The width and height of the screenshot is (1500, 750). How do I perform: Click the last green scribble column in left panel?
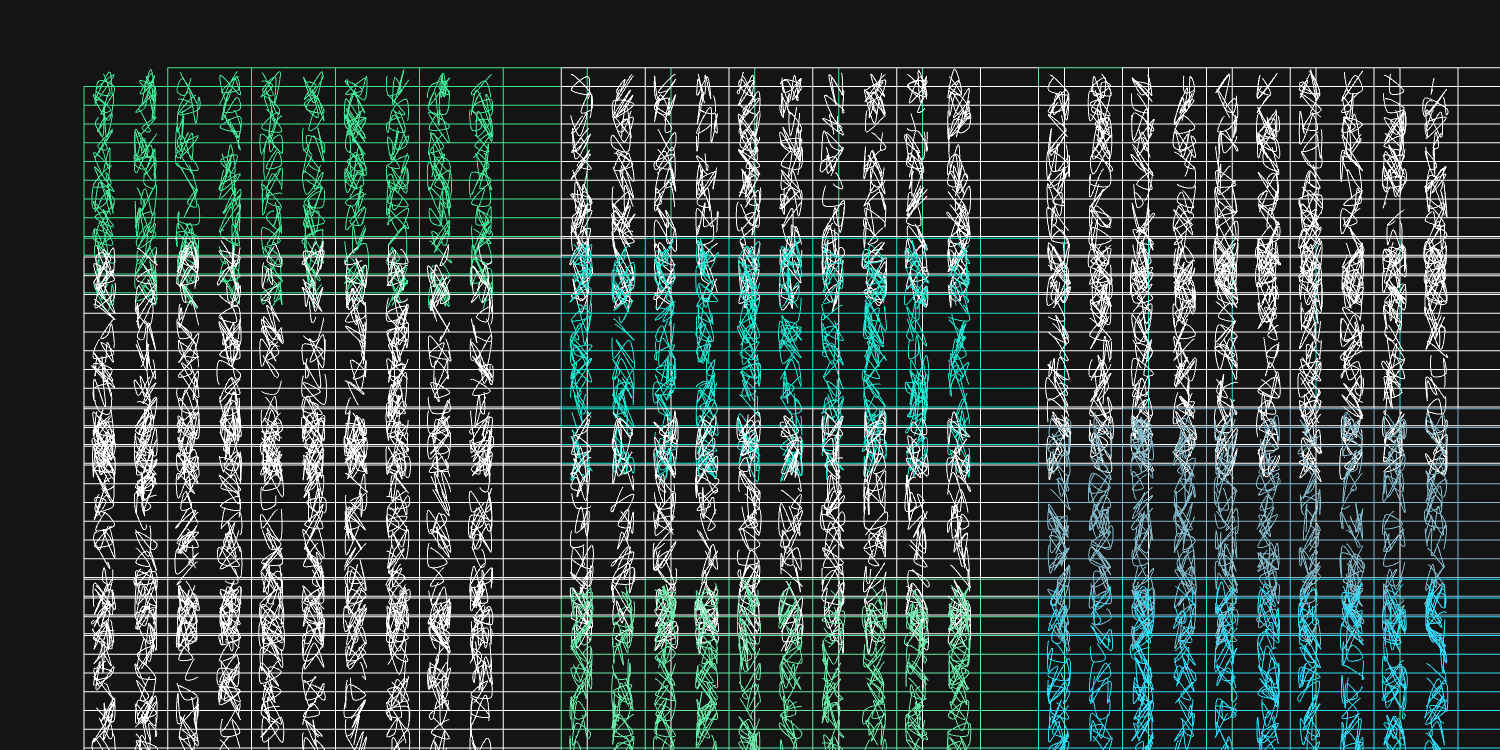[x=482, y=160]
